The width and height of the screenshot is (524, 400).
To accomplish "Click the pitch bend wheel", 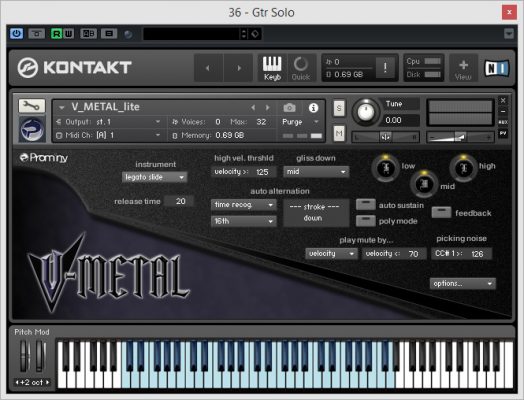I will coord(24,356).
